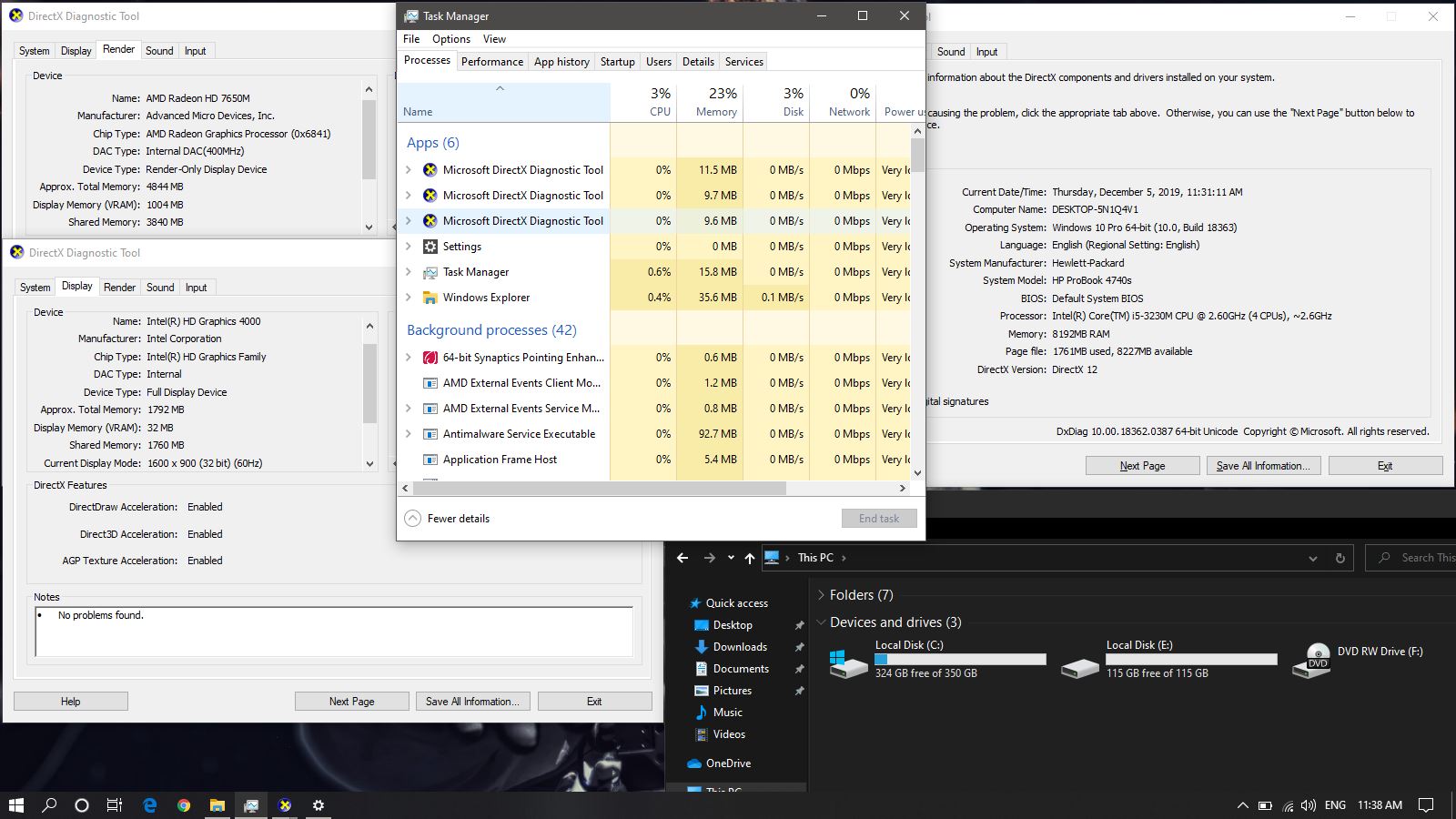Click the Search This PC field
This screenshot has height=819, width=1456.
pos(1420,558)
